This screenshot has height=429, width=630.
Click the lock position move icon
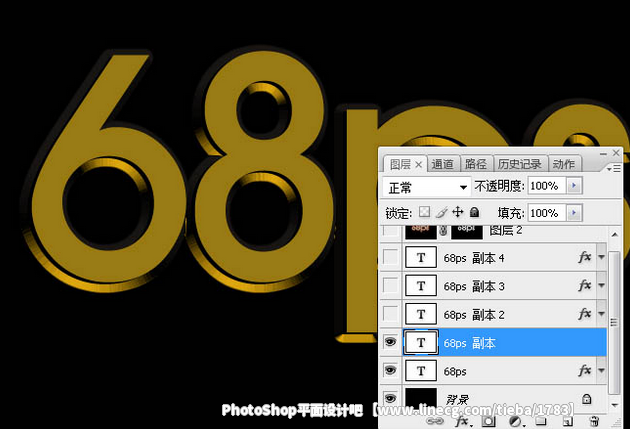pyautogui.click(x=458, y=213)
